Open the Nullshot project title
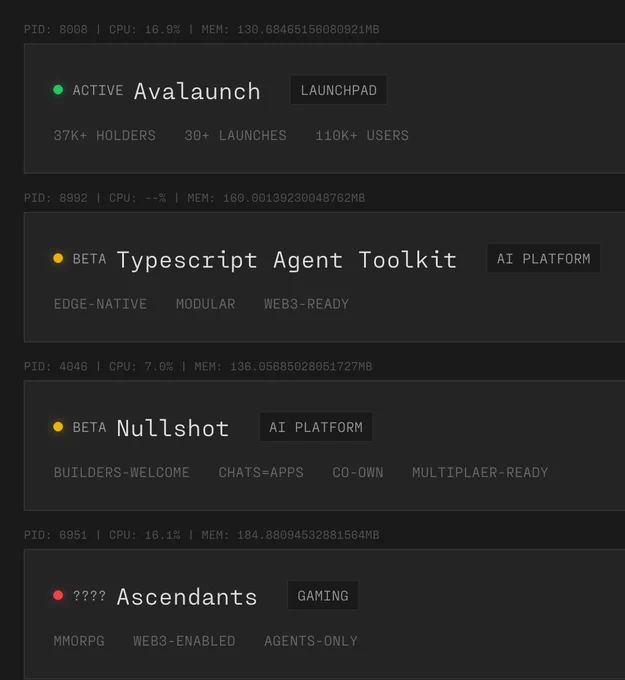This screenshot has height=680, width=625. 173,428
